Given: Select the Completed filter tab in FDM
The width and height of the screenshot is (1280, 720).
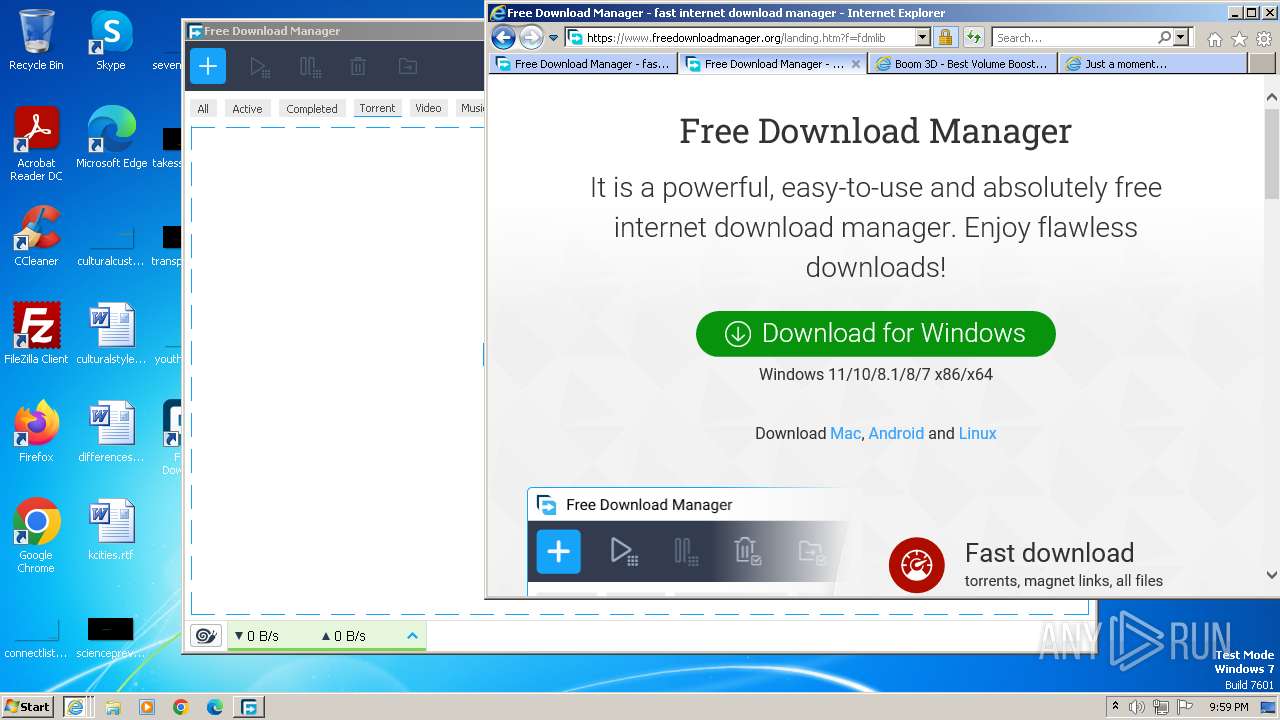Looking at the screenshot, I should coord(312,108).
